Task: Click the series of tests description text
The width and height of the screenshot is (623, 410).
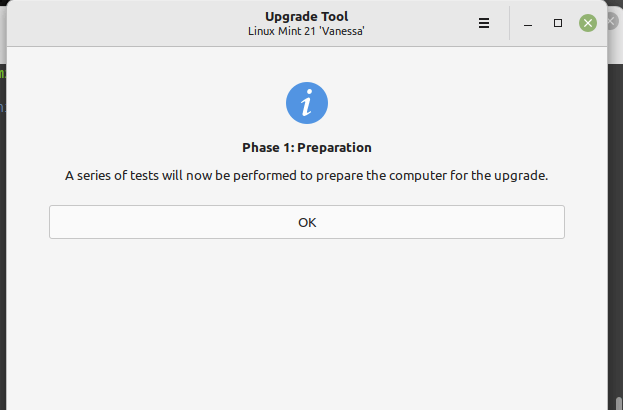Action: tap(307, 176)
